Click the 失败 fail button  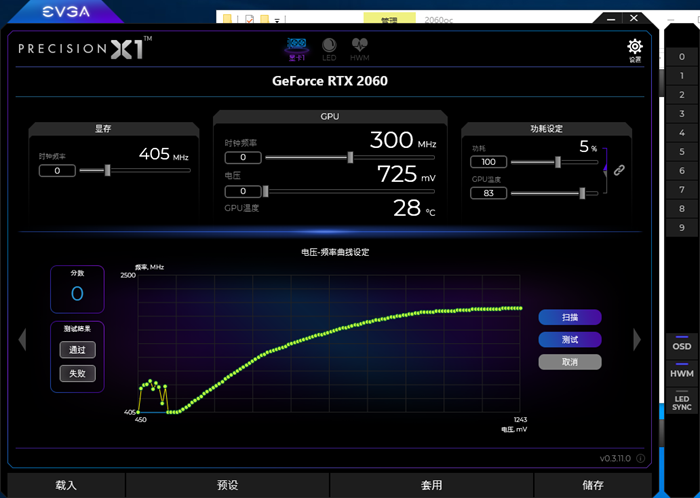tap(77, 374)
